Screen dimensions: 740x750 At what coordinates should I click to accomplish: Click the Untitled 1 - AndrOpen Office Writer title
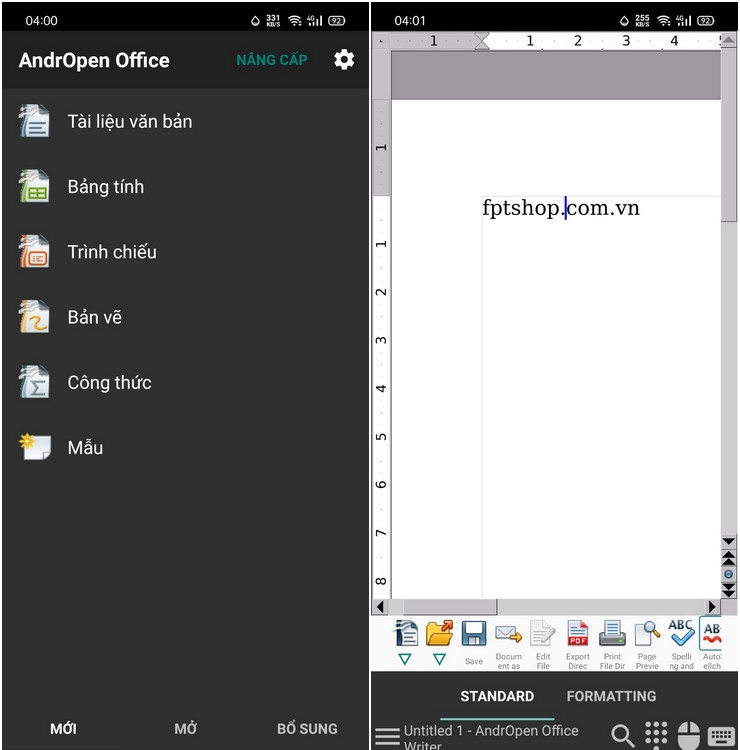(x=491, y=737)
